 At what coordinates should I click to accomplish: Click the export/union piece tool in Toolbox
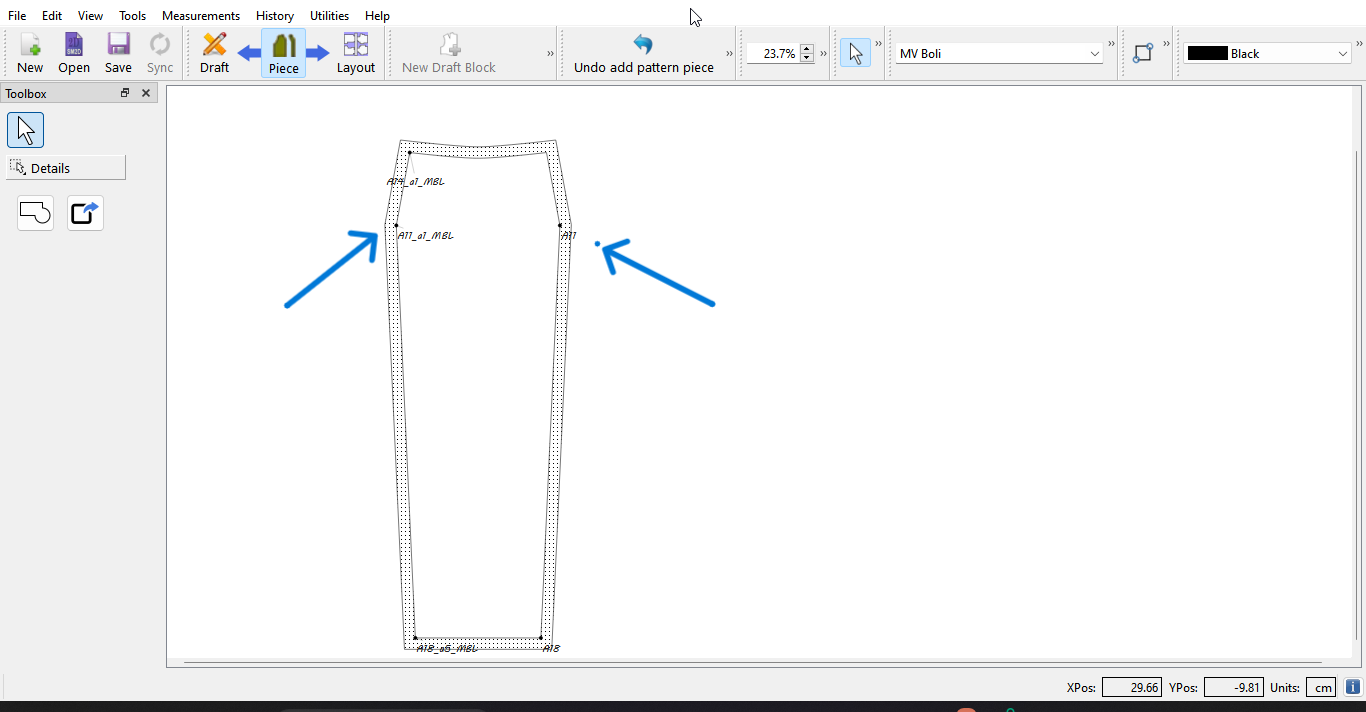point(85,213)
